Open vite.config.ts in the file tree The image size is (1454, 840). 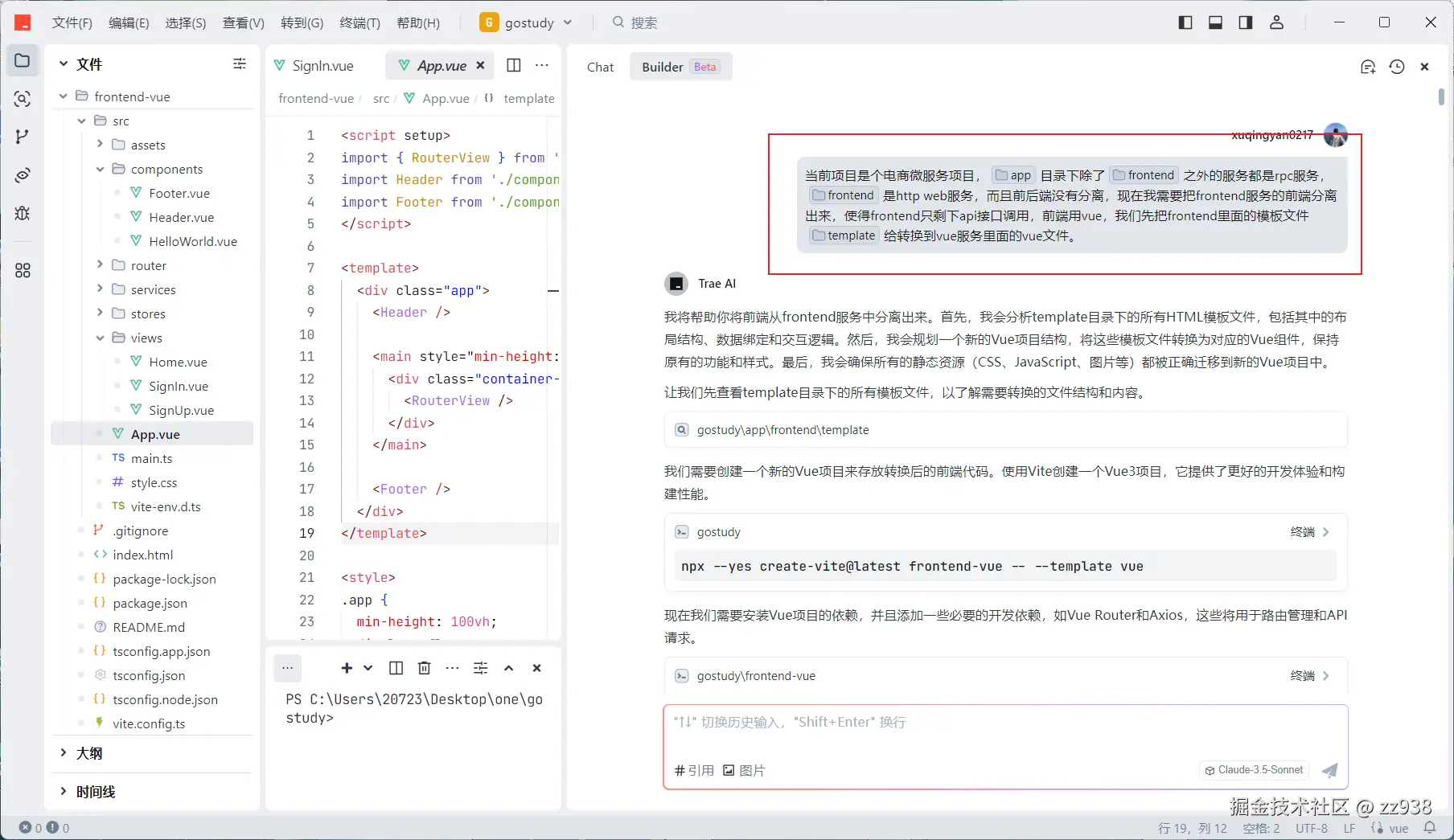click(149, 723)
